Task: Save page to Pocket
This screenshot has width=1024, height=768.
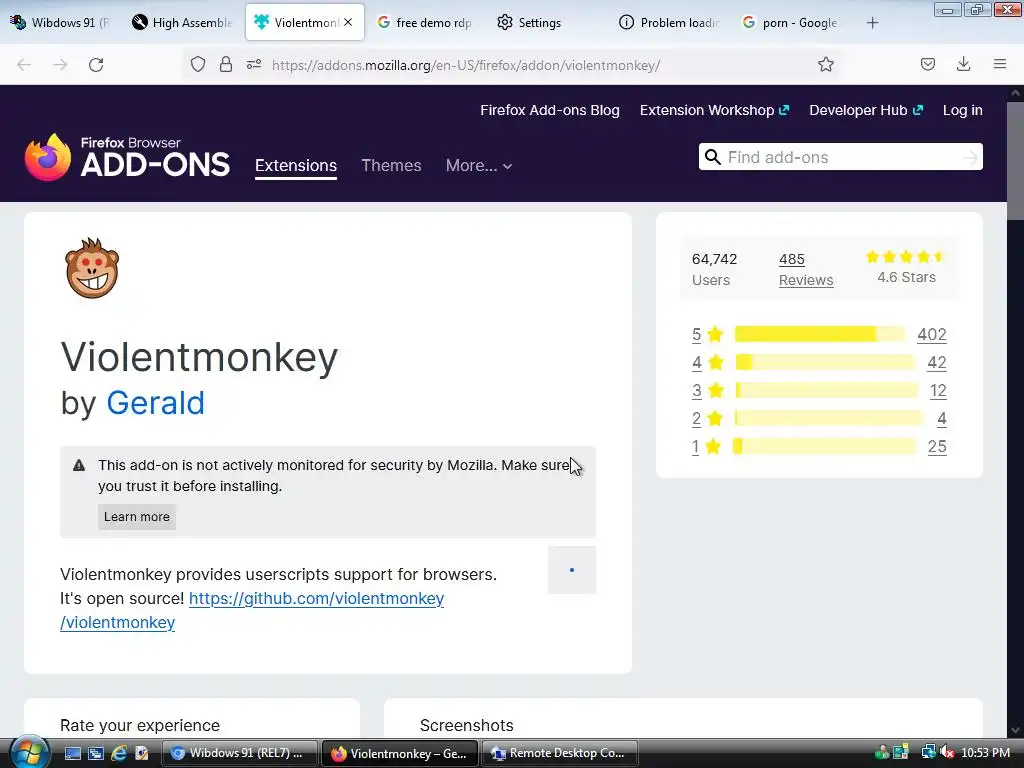Action: coord(927,64)
